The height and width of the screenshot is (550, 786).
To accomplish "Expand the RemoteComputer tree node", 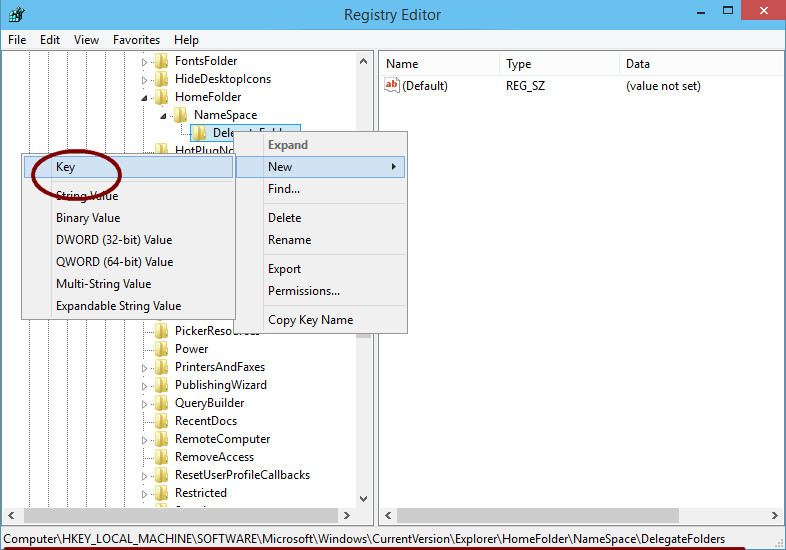I will [144, 439].
